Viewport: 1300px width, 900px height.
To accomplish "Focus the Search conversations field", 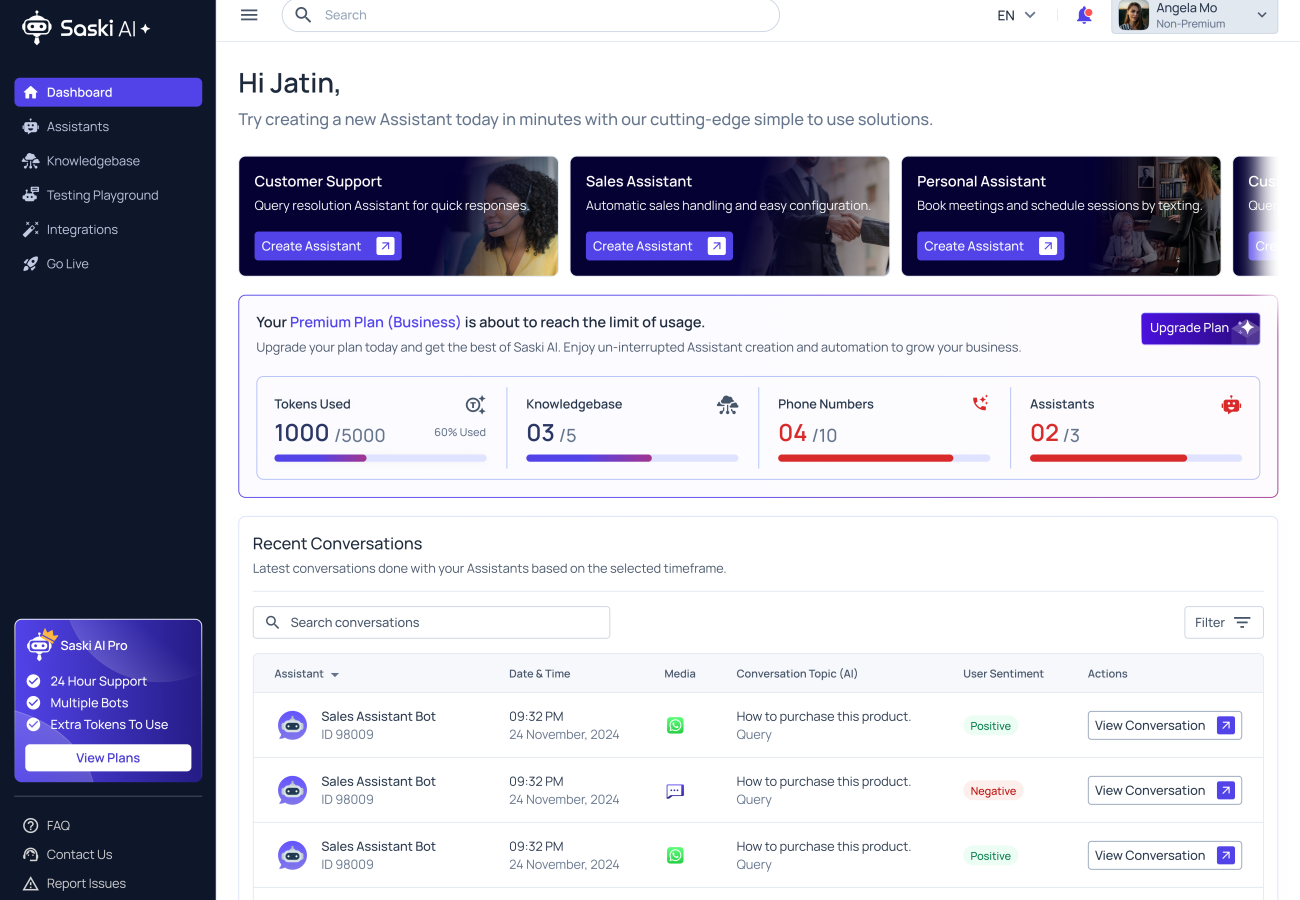I will tap(431, 622).
